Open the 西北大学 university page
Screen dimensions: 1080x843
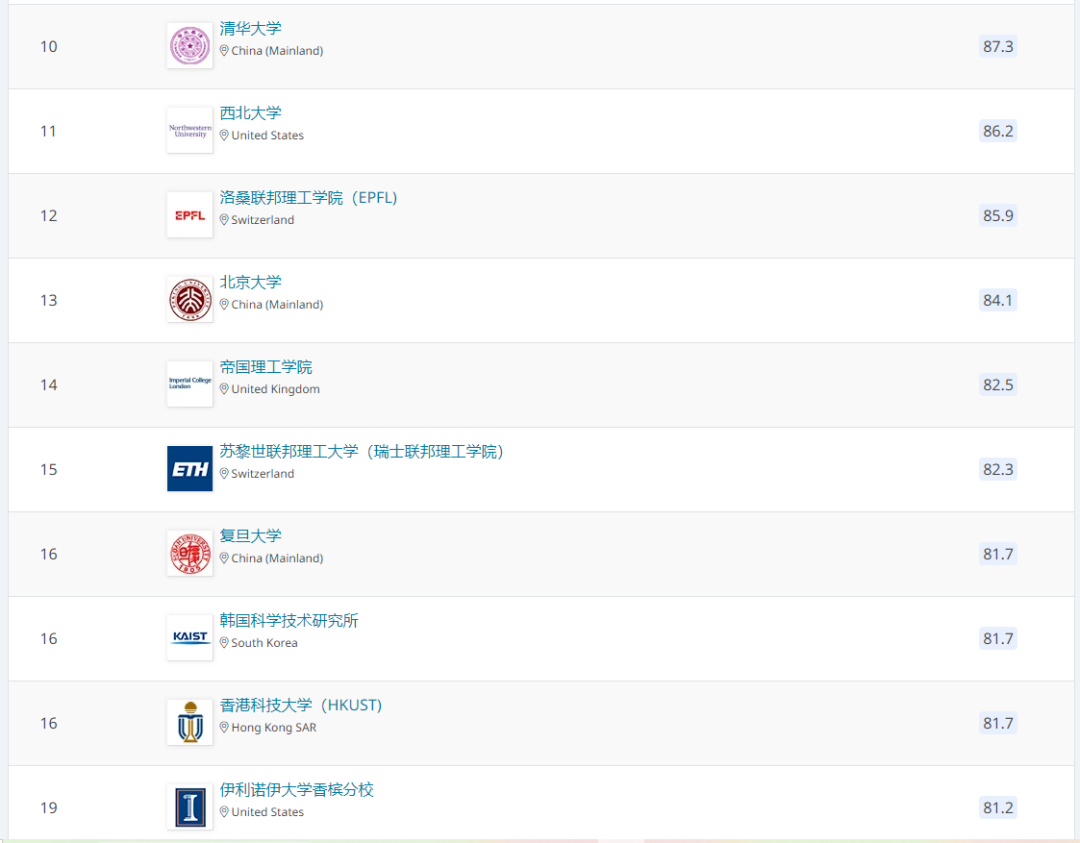pyautogui.click(x=250, y=113)
